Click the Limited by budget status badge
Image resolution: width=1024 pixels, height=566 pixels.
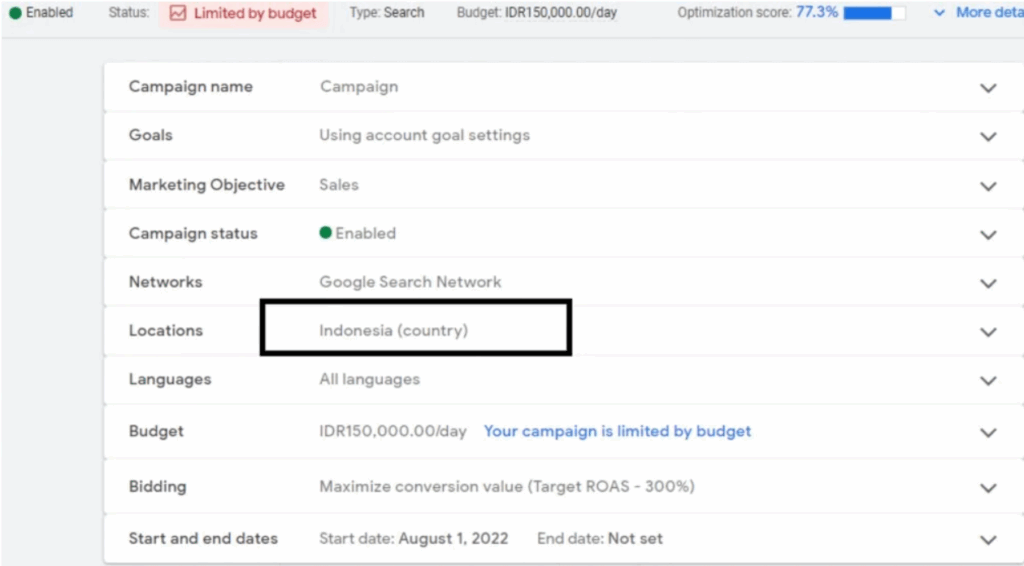coord(243,14)
